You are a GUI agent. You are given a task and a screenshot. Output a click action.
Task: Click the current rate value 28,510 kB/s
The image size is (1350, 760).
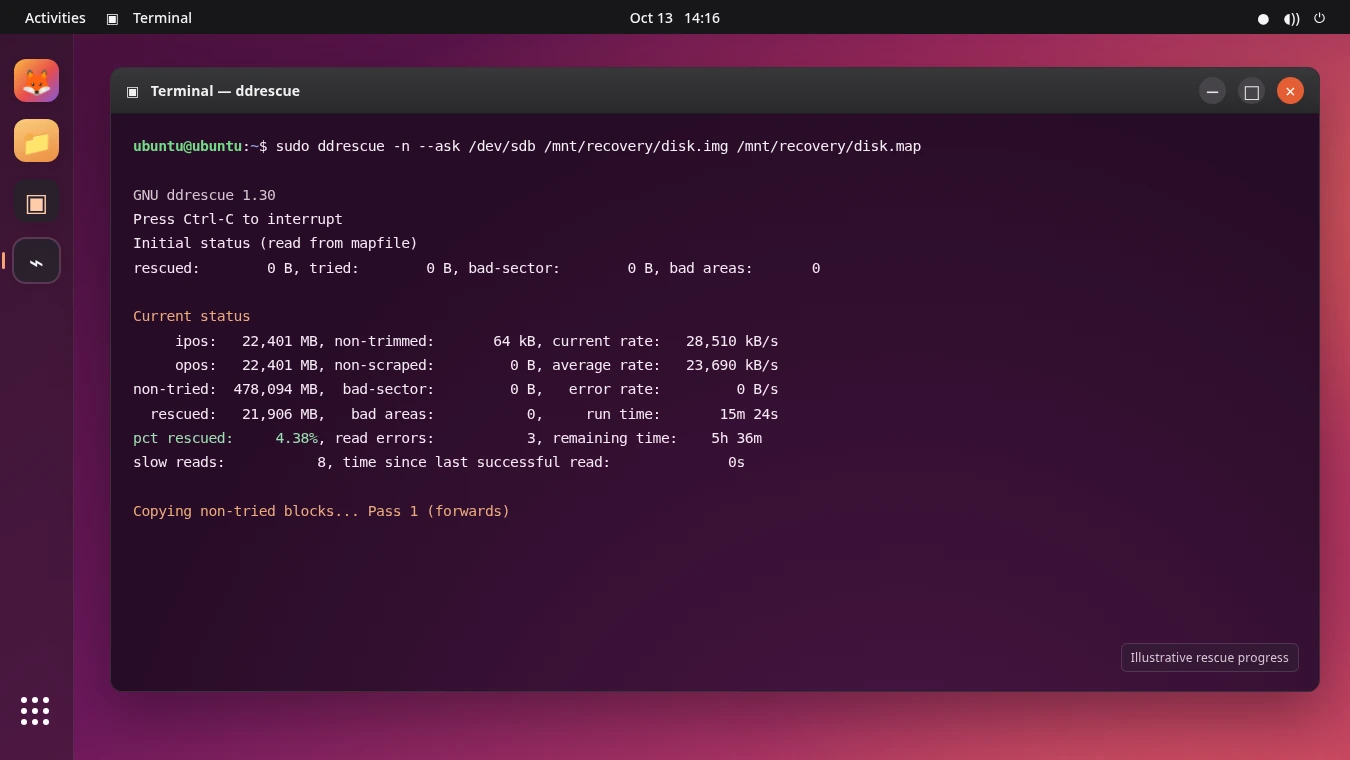click(732, 341)
